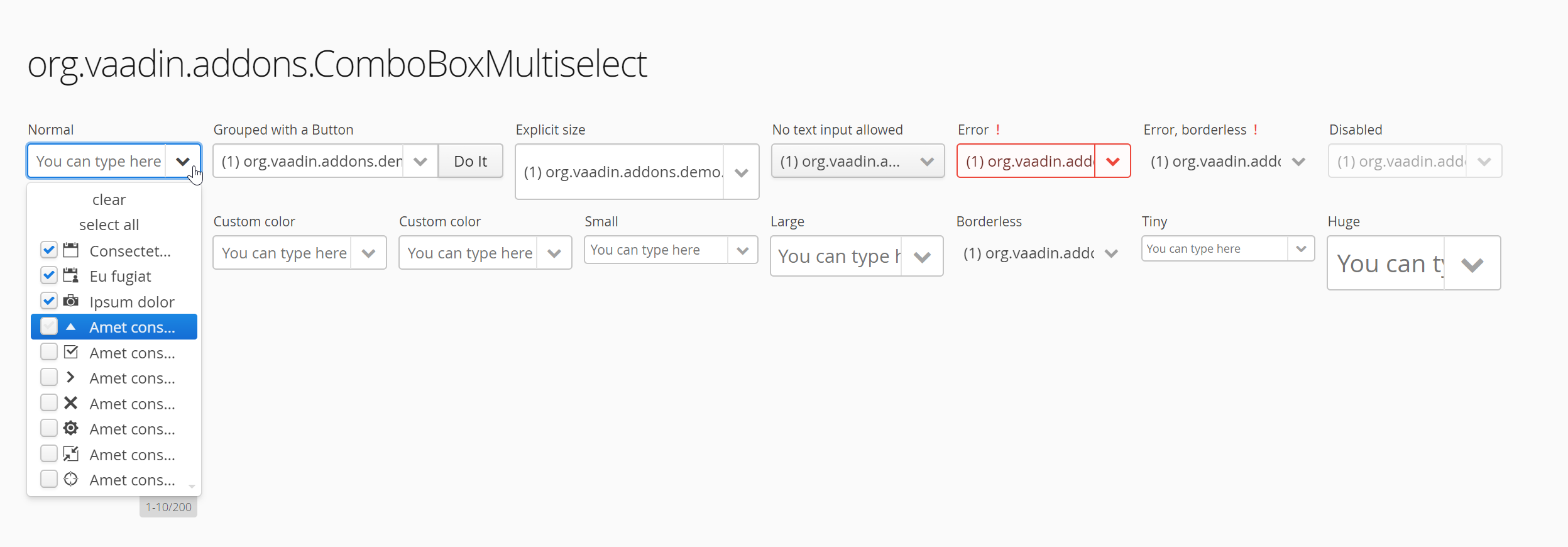Tick checkbox next to X icon row
The width and height of the screenshot is (1568, 547).
(x=49, y=403)
